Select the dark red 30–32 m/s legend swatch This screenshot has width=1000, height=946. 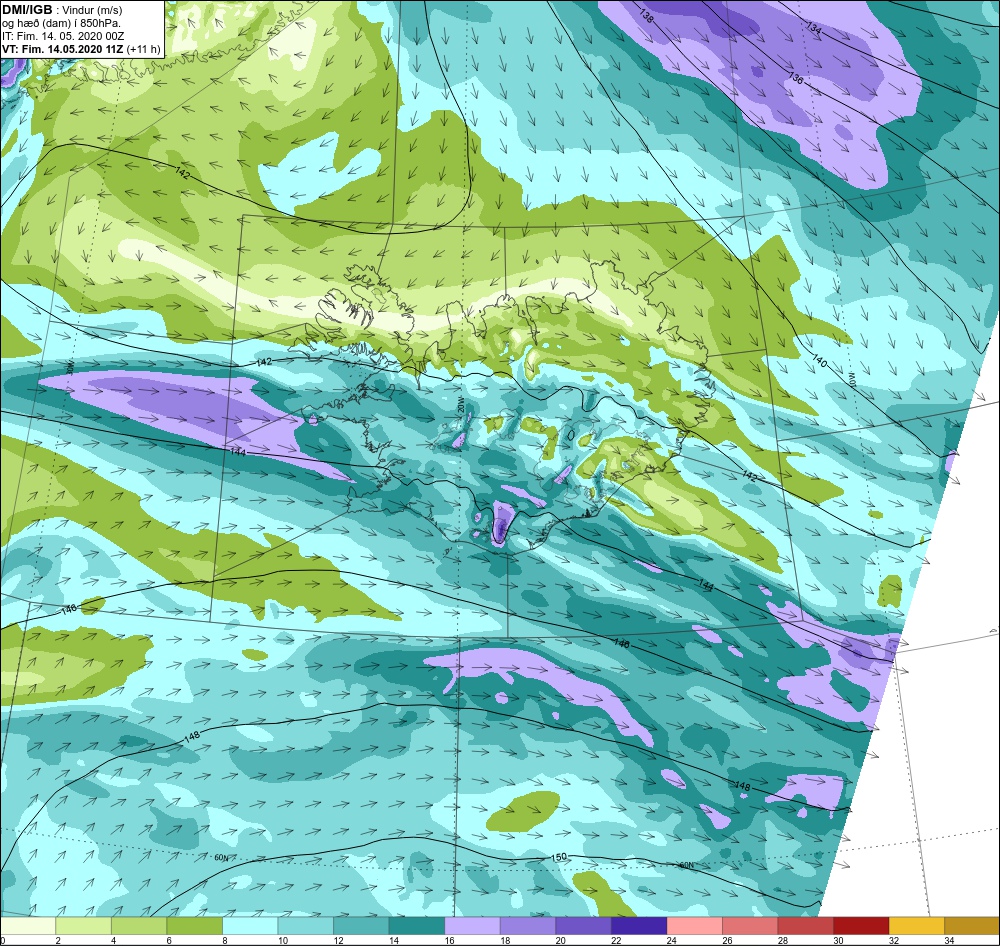[860, 926]
